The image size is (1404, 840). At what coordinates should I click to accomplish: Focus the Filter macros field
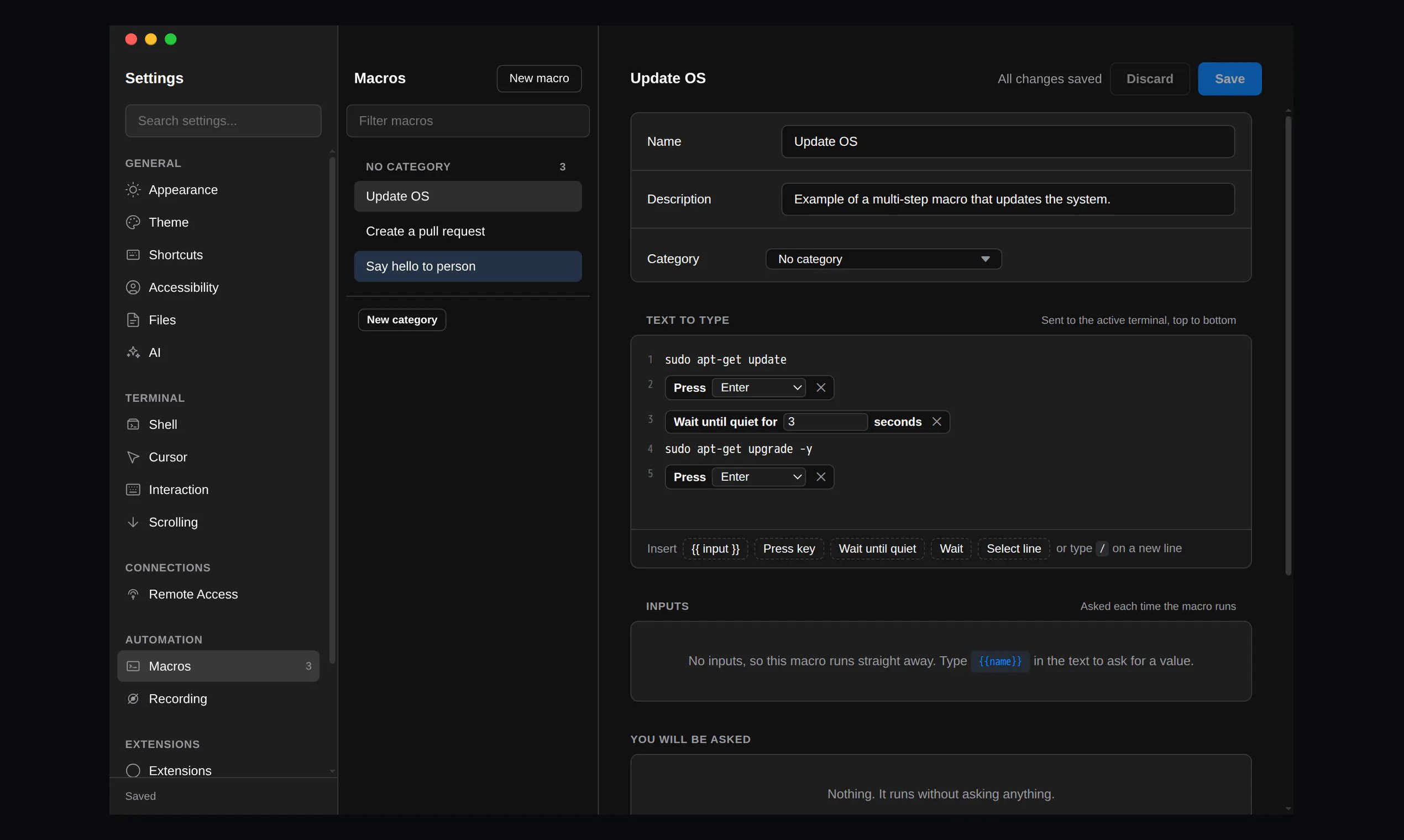point(468,121)
